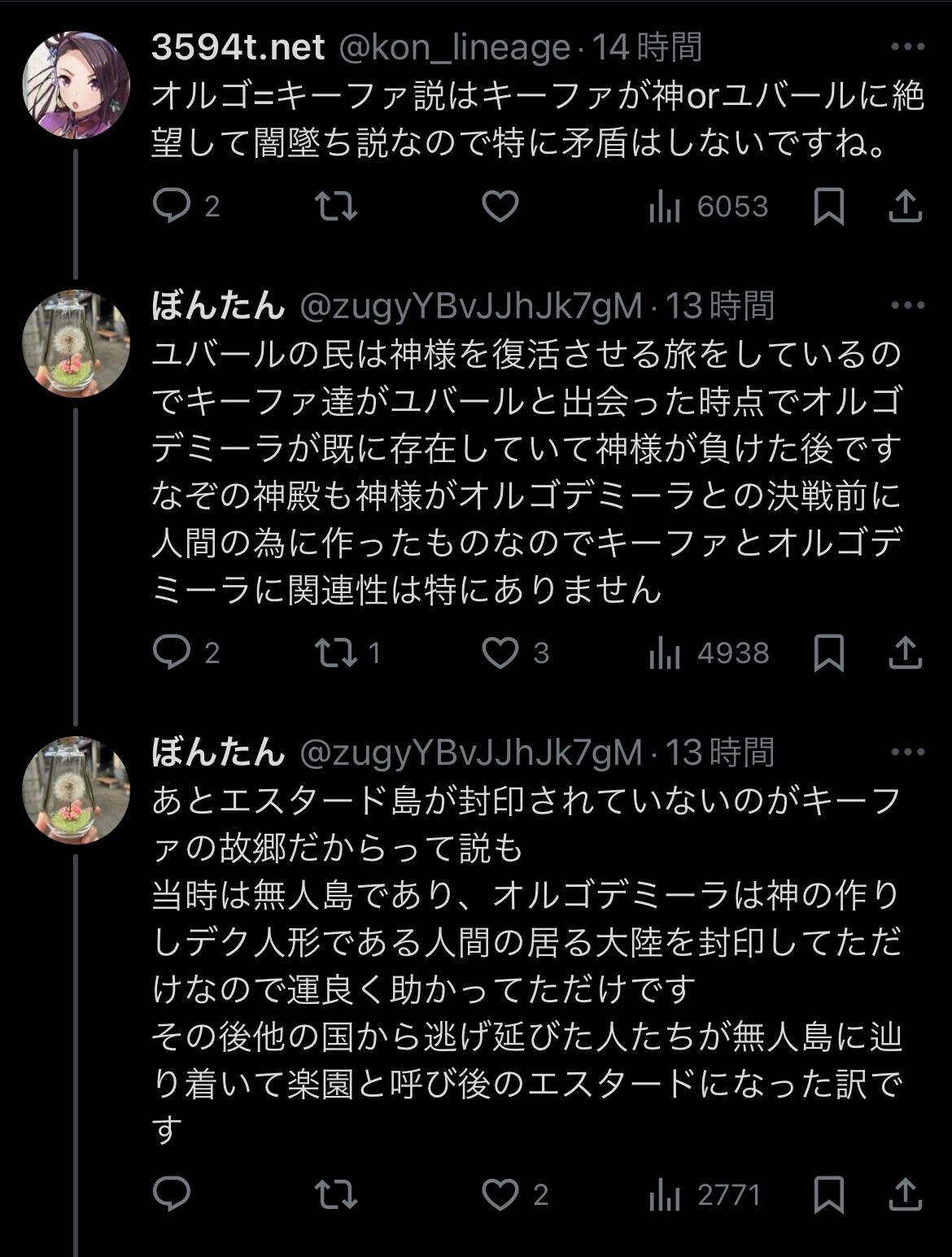Like the tweet with 3 likes
Image resolution: width=952 pixels, height=1257 pixels.
515,653
